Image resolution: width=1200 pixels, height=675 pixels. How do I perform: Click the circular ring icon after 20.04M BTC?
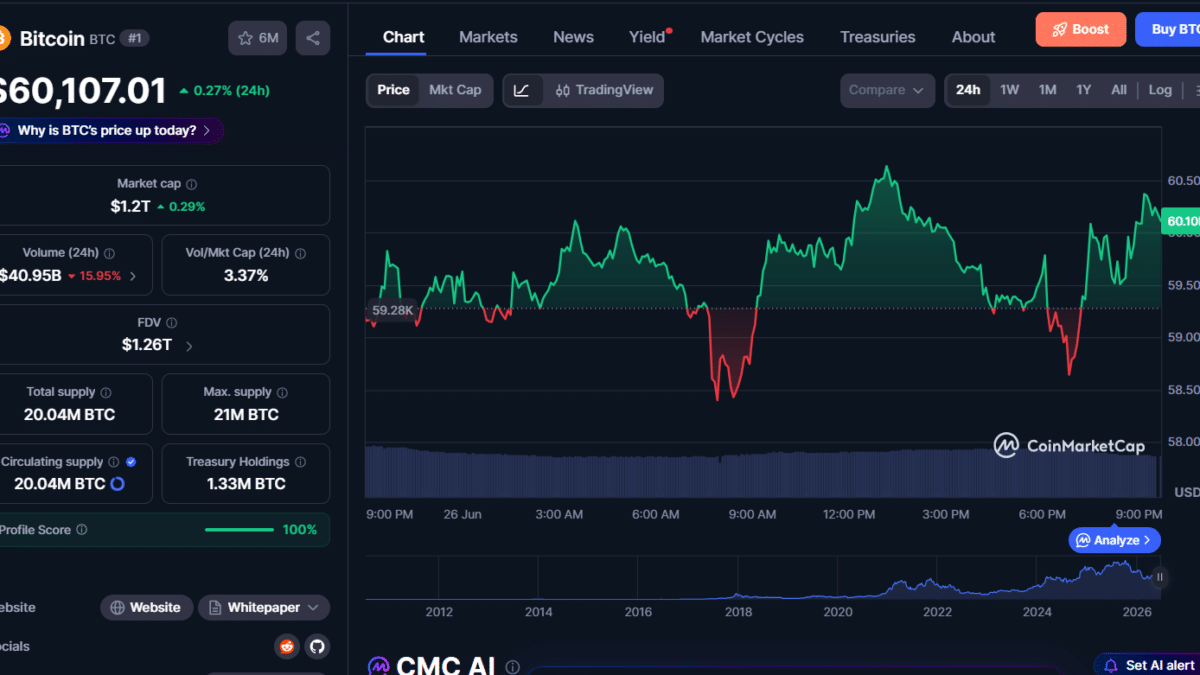pos(117,484)
